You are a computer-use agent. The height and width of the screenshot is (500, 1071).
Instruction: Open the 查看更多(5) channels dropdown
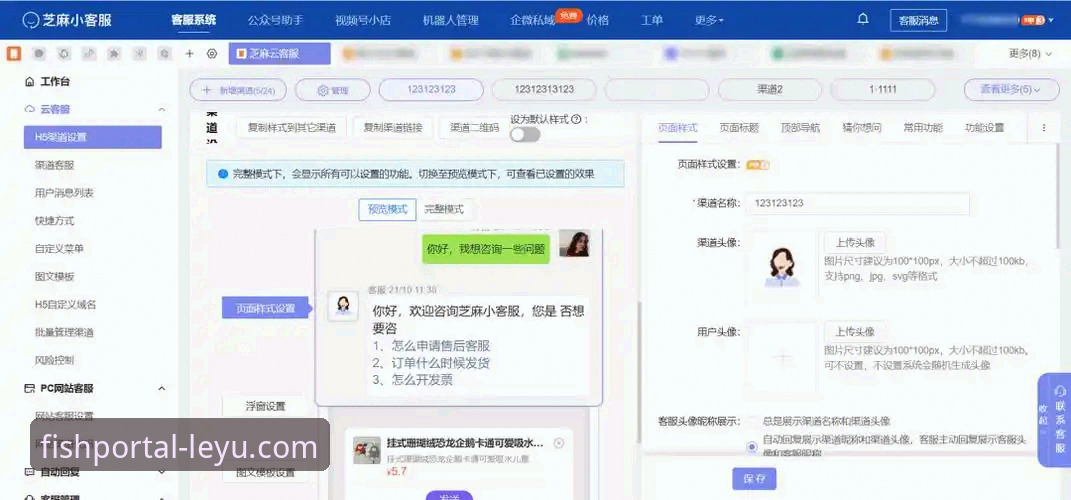(1010, 89)
